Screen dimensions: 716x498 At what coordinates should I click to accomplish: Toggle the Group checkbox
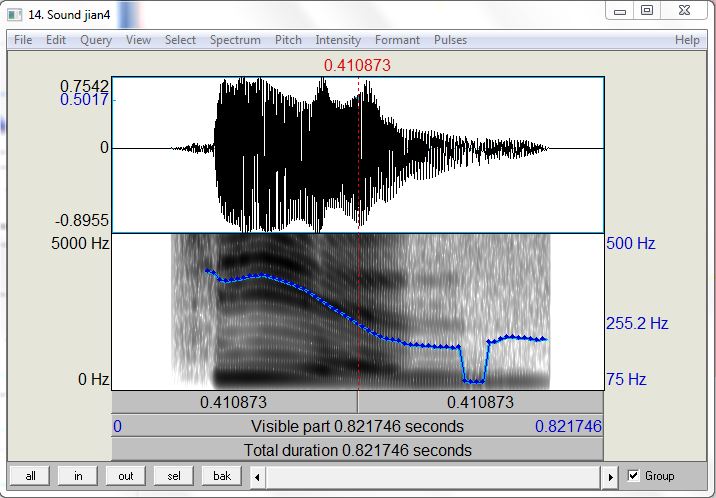(633, 476)
